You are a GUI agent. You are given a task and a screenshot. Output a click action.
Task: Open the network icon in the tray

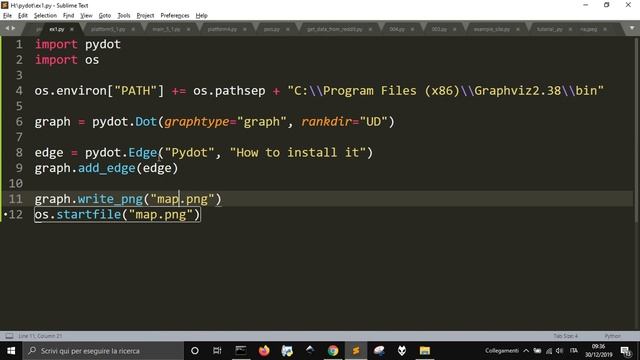pyautogui.click(x=549, y=351)
